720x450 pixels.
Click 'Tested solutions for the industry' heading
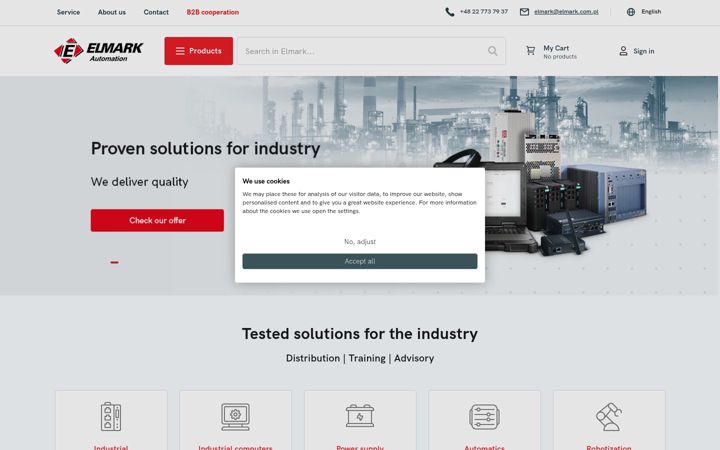click(360, 334)
